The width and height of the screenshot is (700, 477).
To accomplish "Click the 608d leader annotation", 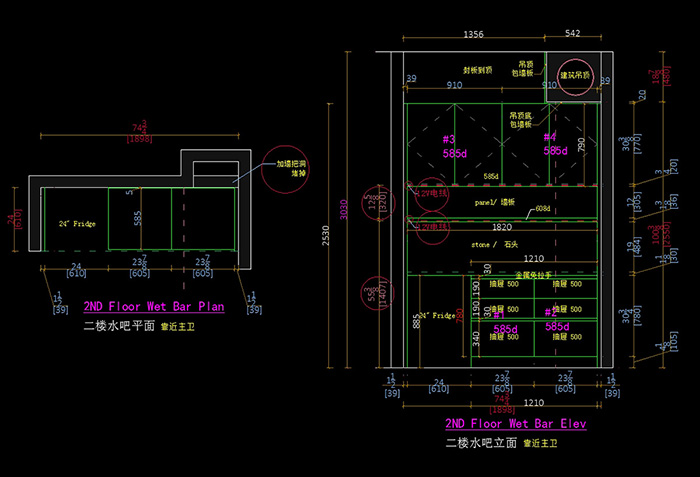I will 543,208.
